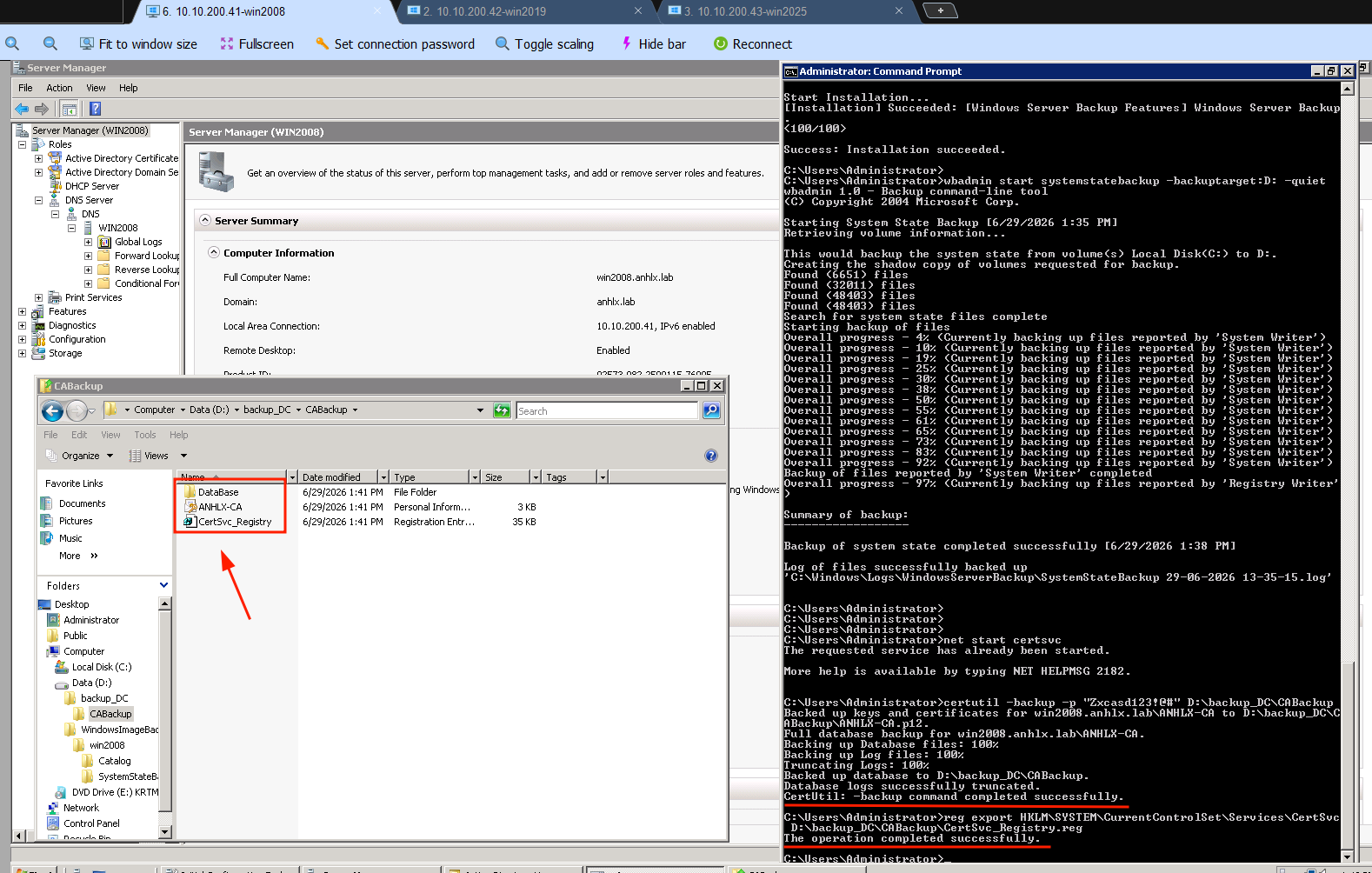Open Server Manager Action menu
This screenshot has height=873, width=1372.
59,88
